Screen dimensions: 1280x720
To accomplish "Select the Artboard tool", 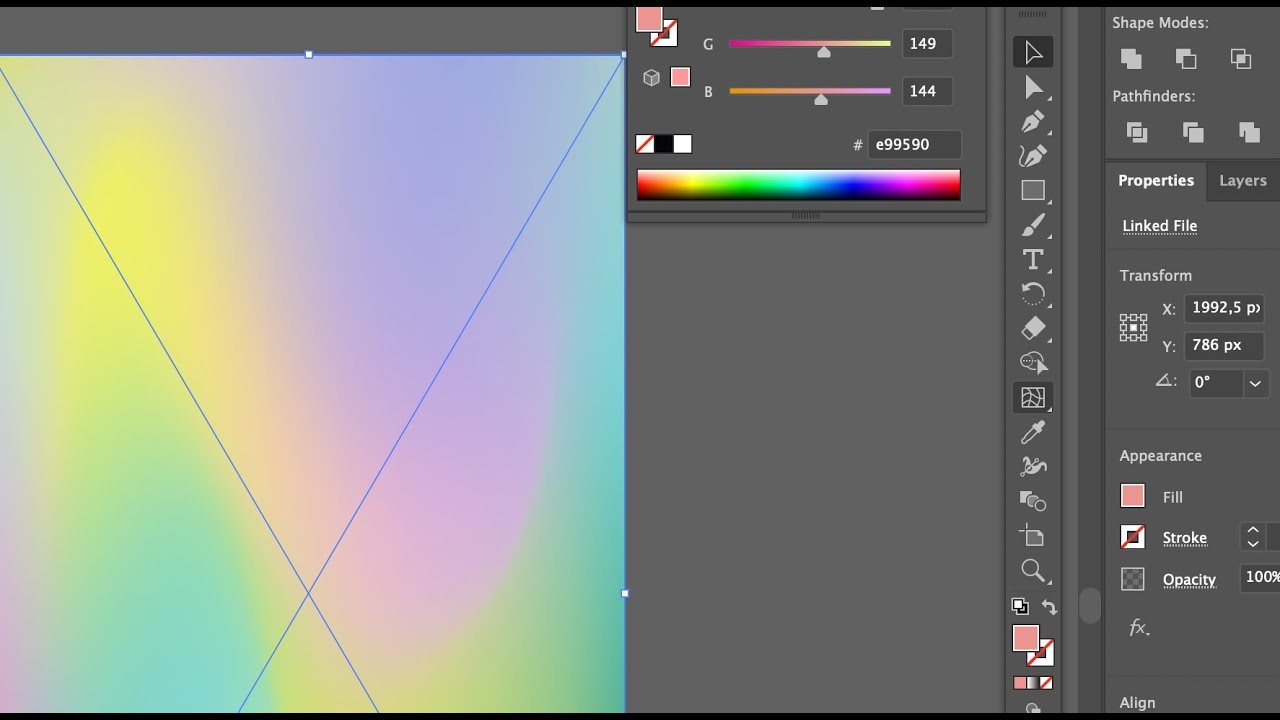I will [1033, 535].
